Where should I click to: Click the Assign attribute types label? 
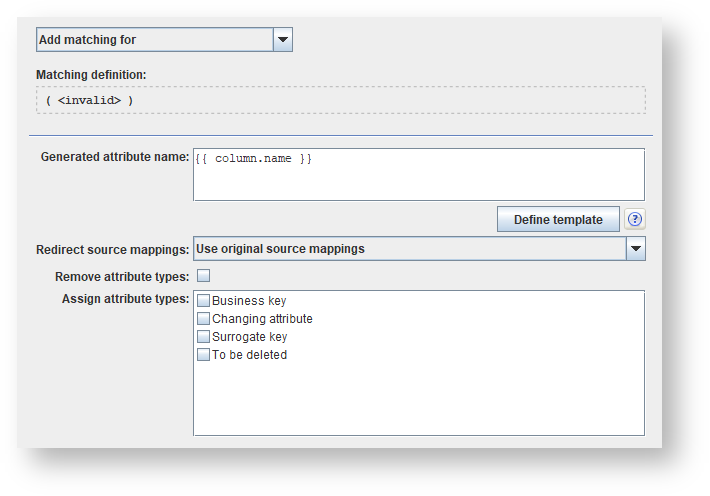pyautogui.click(x=125, y=298)
